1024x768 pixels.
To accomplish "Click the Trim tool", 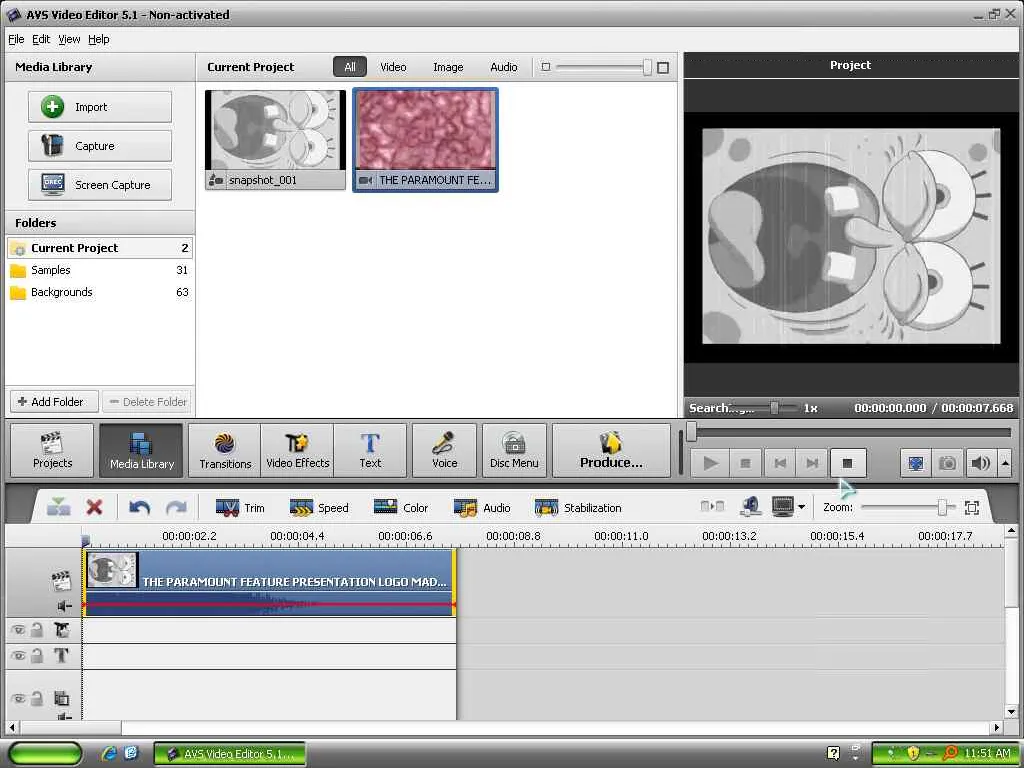I will (240, 507).
